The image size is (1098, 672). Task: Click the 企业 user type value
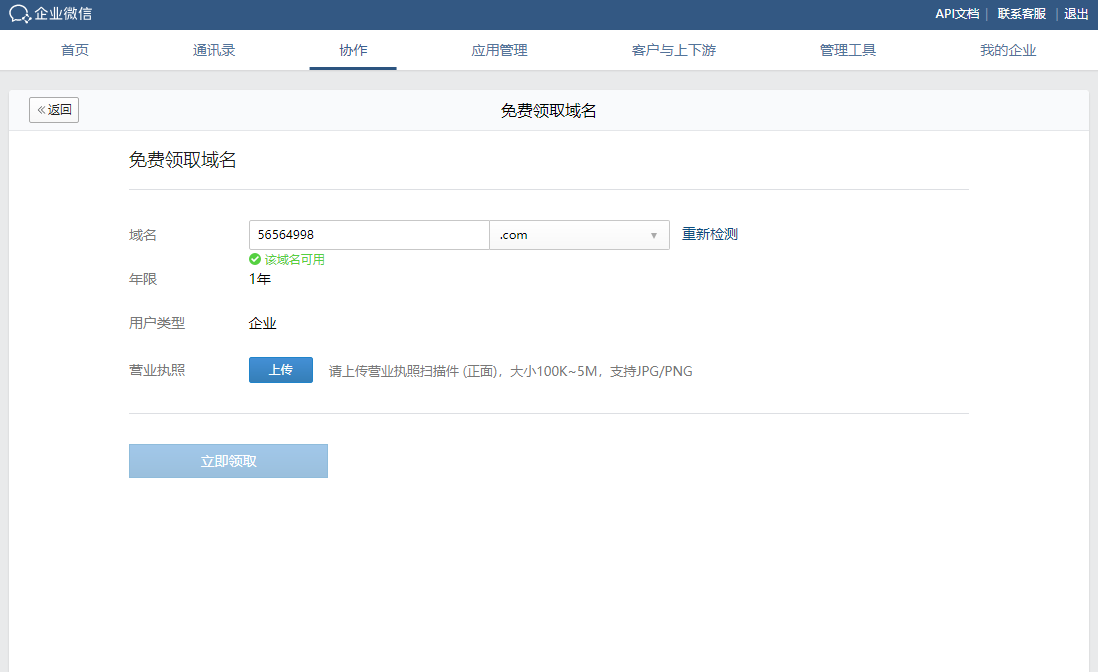[x=263, y=323]
